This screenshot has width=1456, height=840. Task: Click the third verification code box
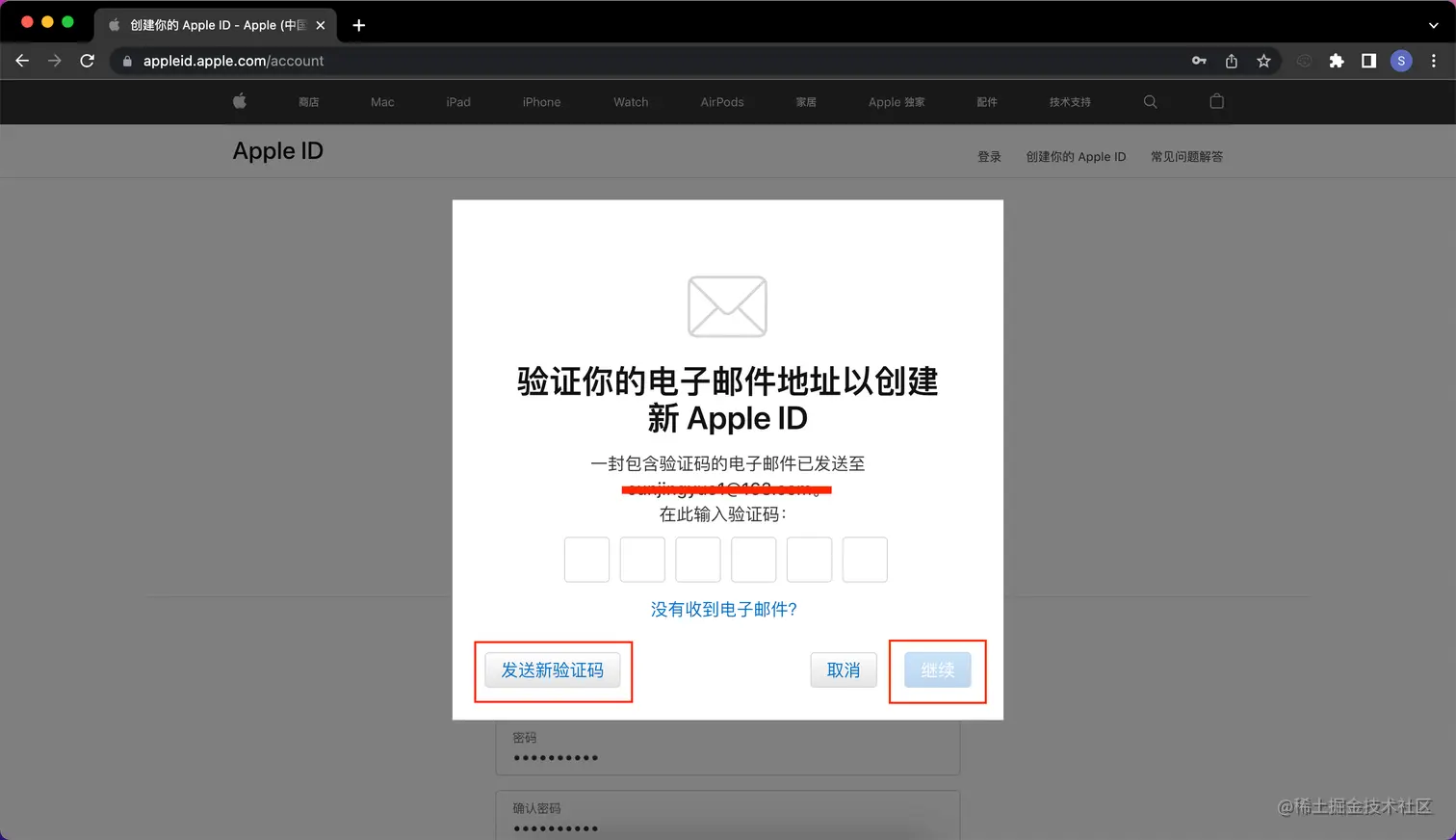point(698,560)
